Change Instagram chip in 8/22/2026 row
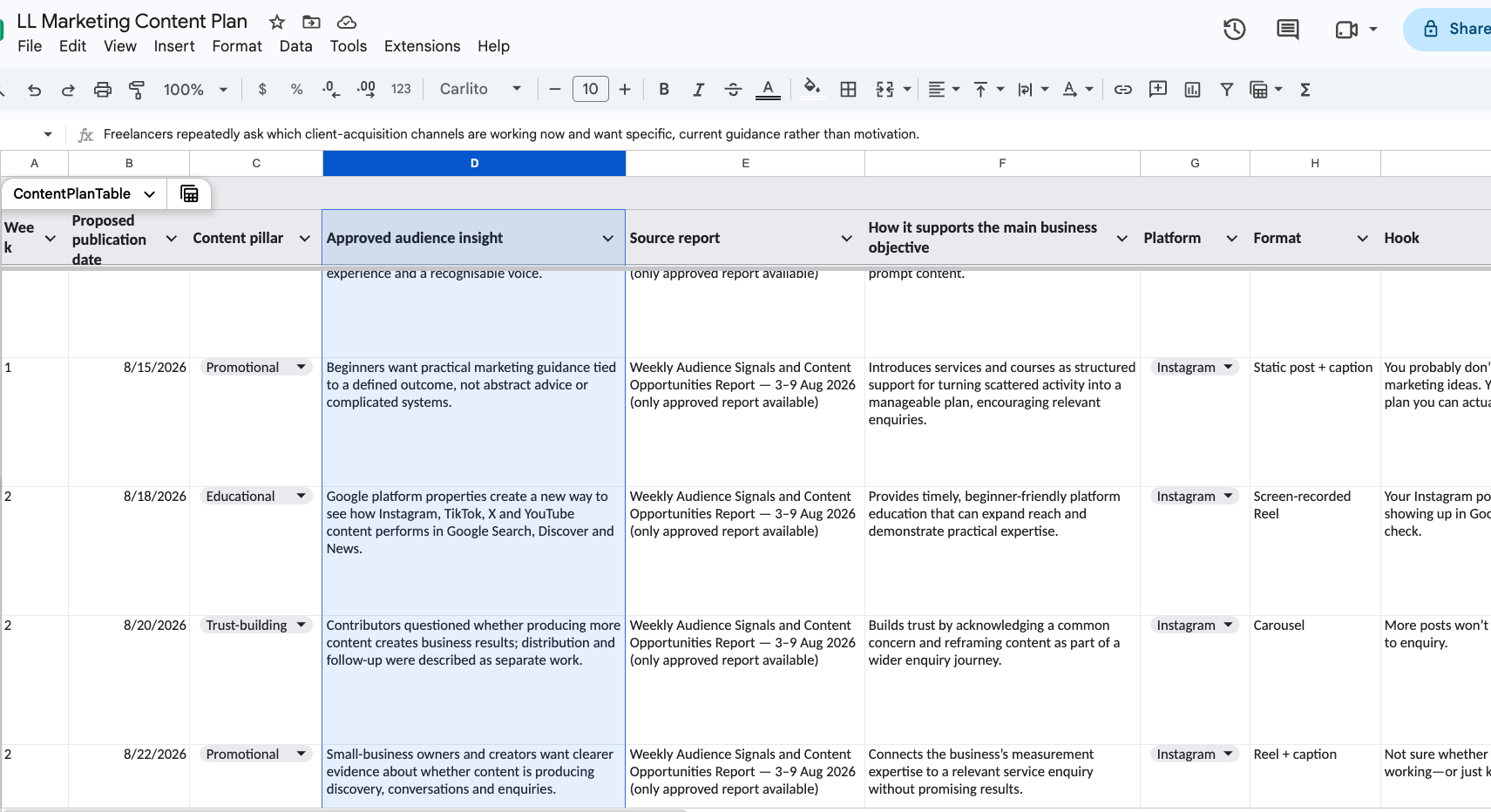Screen dimensions: 1491x812 coord(1195,754)
